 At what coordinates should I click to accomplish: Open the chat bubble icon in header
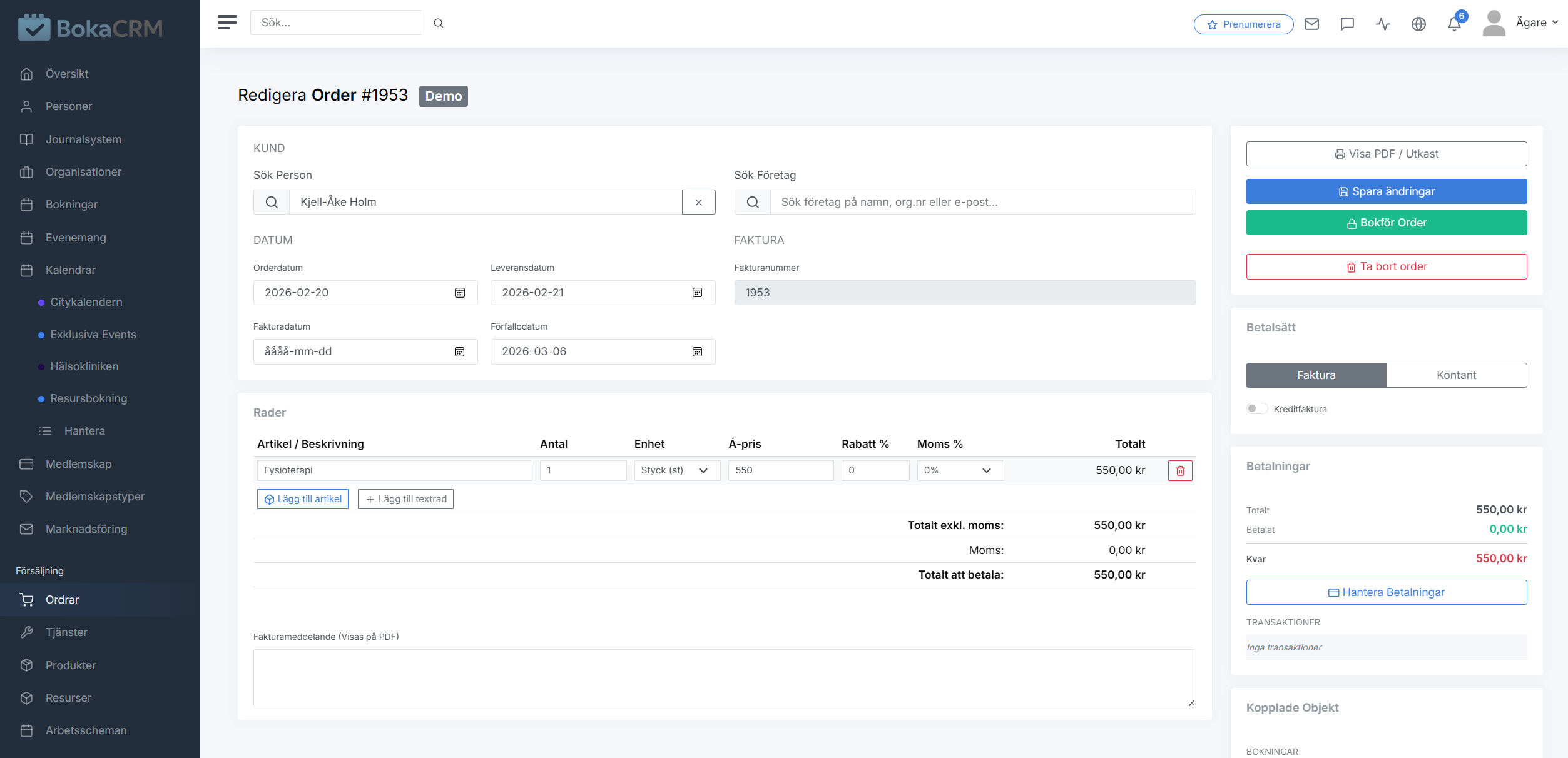click(1347, 24)
